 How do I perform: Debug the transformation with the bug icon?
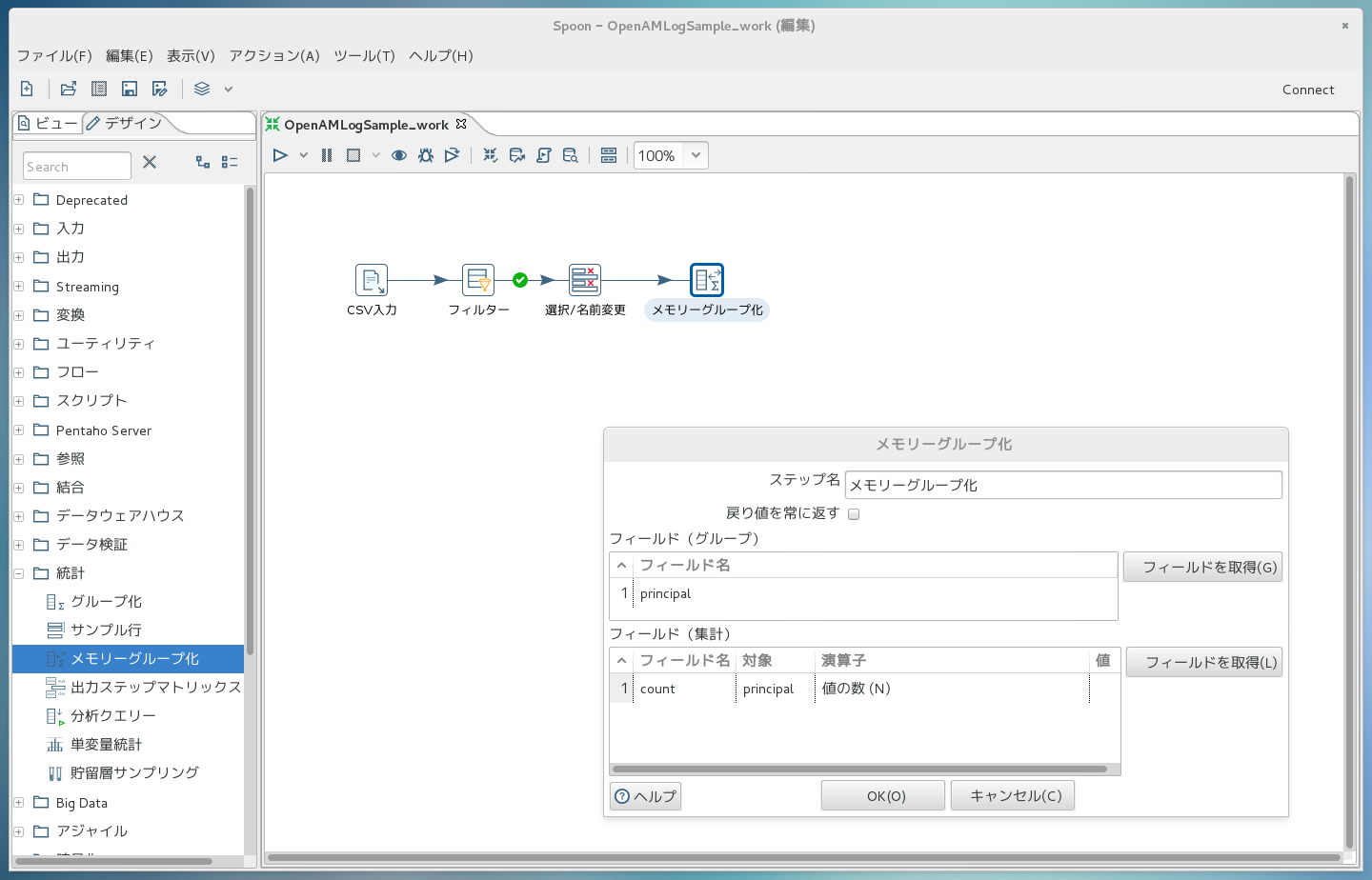426,155
